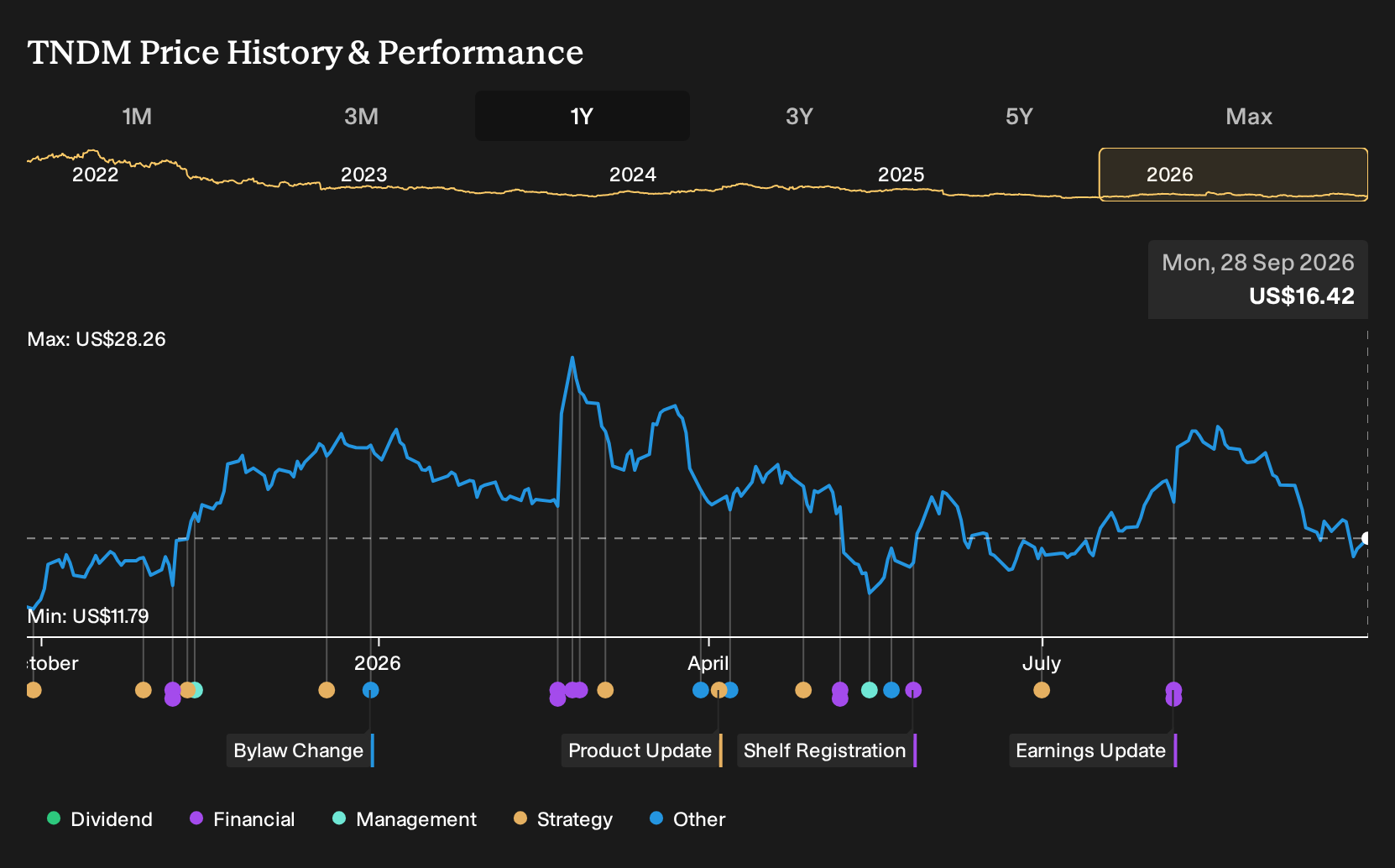
Task: Toggle the Management legend filter
Action: pos(405,819)
